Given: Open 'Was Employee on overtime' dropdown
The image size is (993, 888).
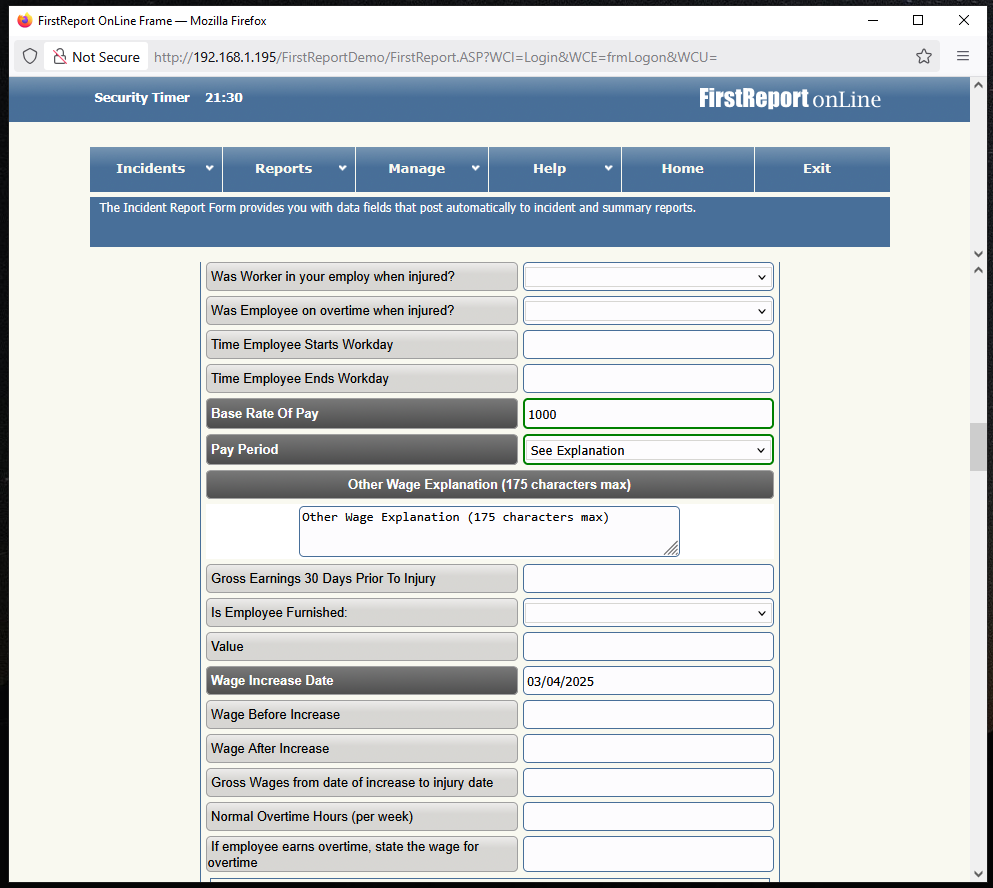Looking at the screenshot, I should (x=648, y=311).
